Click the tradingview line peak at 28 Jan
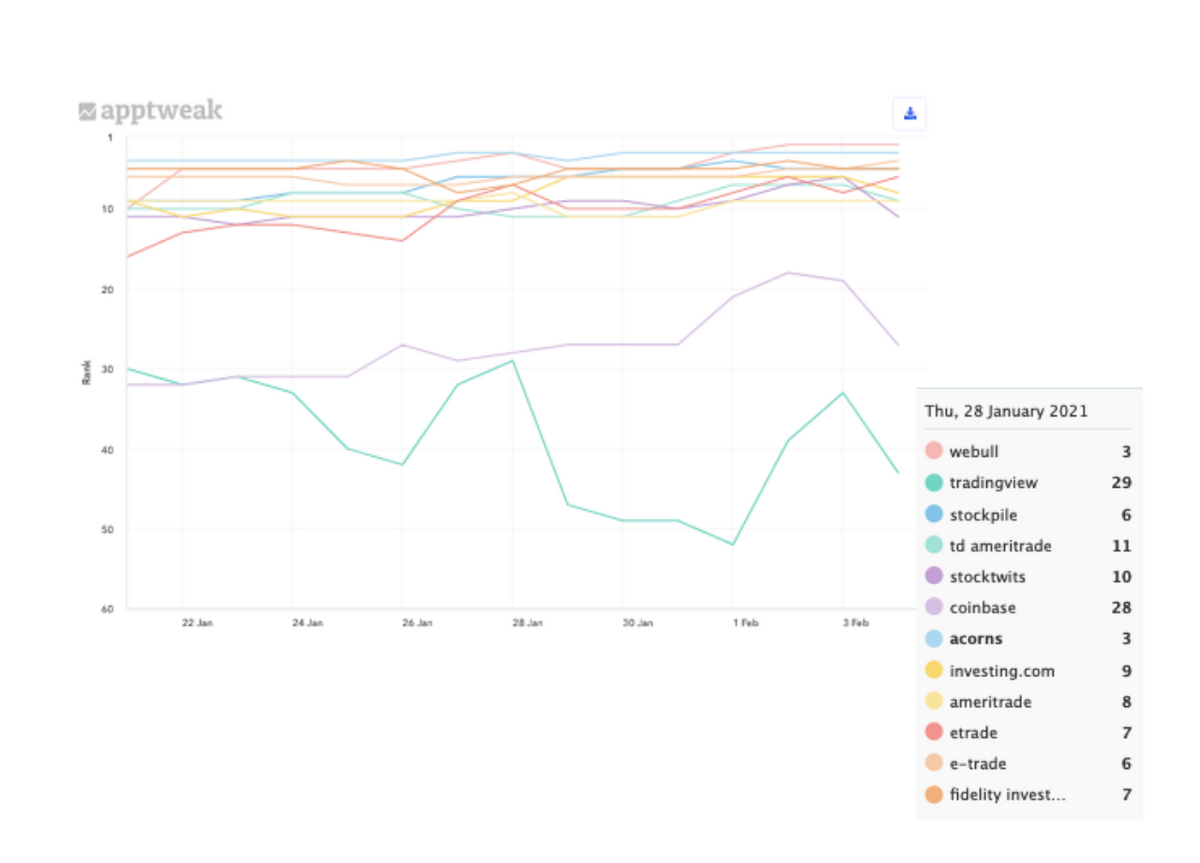The height and width of the screenshot is (863, 1200). pos(513,360)
